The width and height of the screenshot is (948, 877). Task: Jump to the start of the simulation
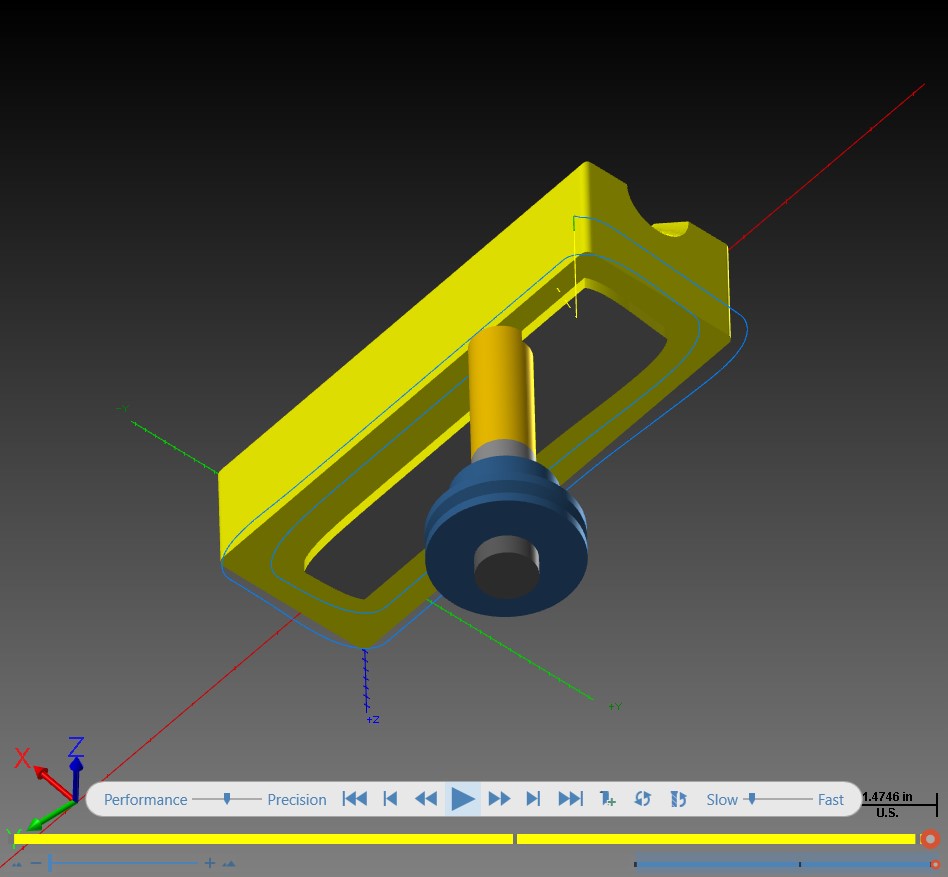tap(354, 799)
